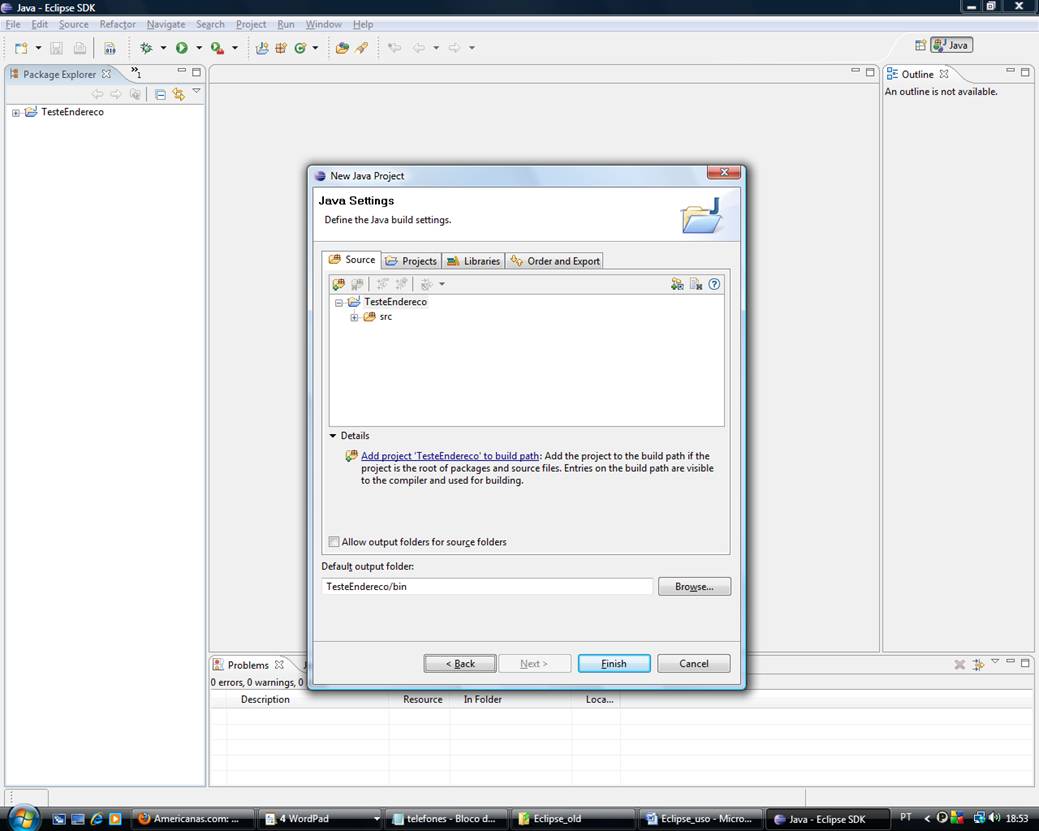1039x831 pixels.
Task: Open the Window menu
Action: pos(323,25)
